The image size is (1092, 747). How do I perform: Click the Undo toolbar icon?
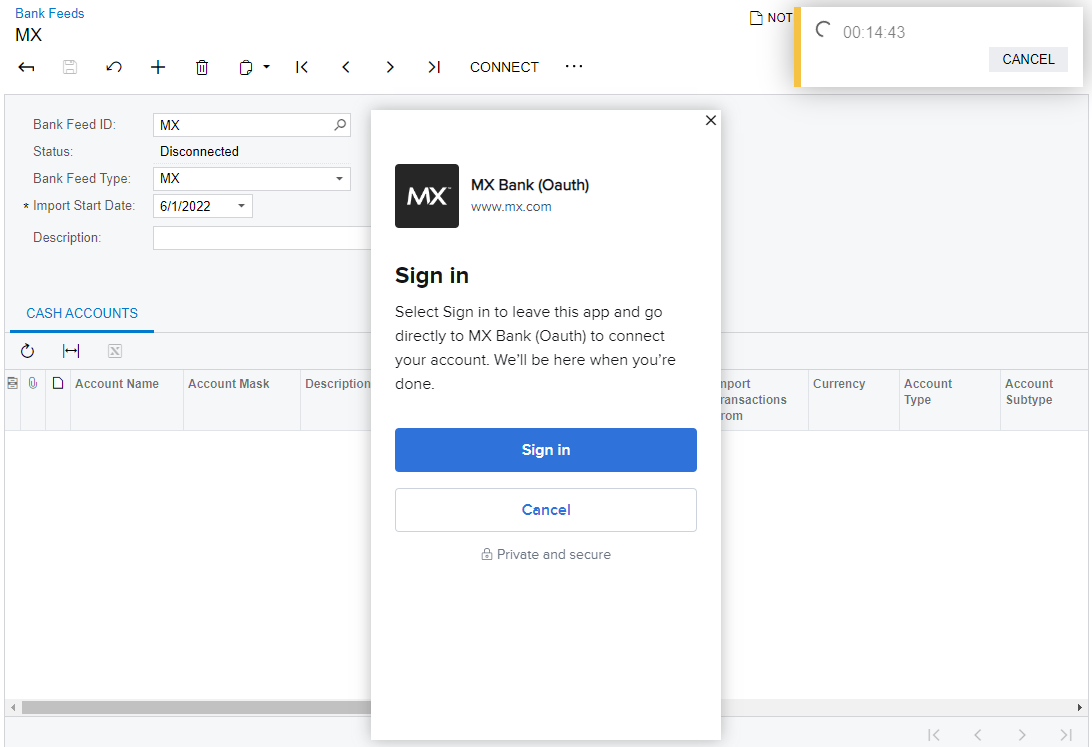(x=114, y=67)
